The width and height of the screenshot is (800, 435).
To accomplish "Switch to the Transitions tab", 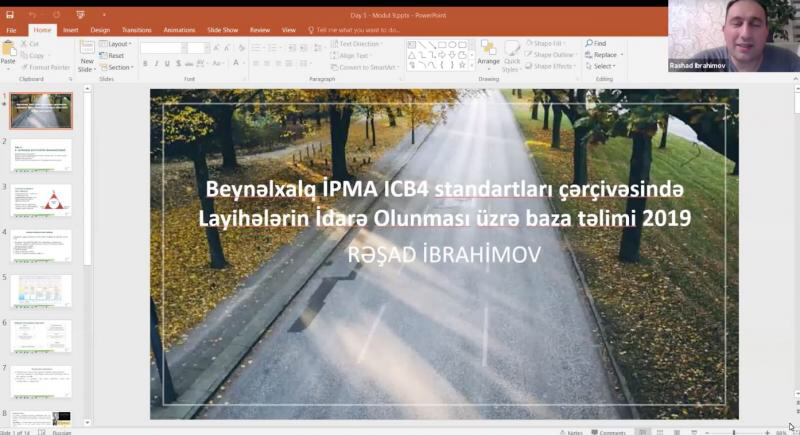I will click(137, 30).
